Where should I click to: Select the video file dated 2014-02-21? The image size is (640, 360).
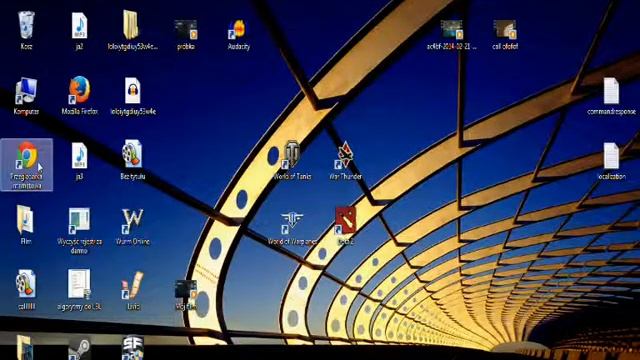pyautogui.click(x=451, y=29)
